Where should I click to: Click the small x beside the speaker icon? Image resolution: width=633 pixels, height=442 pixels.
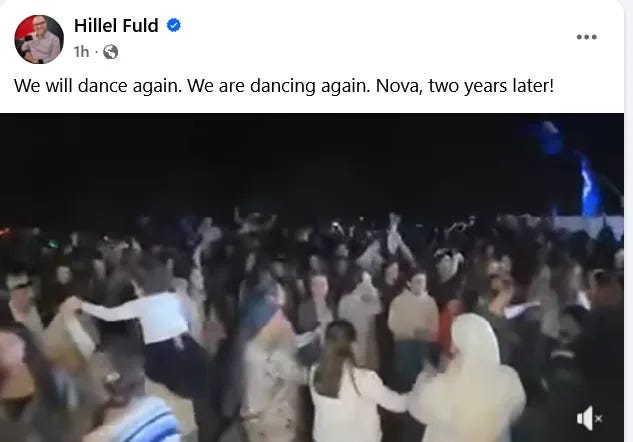pyautogui.click(x=598, y=419)
